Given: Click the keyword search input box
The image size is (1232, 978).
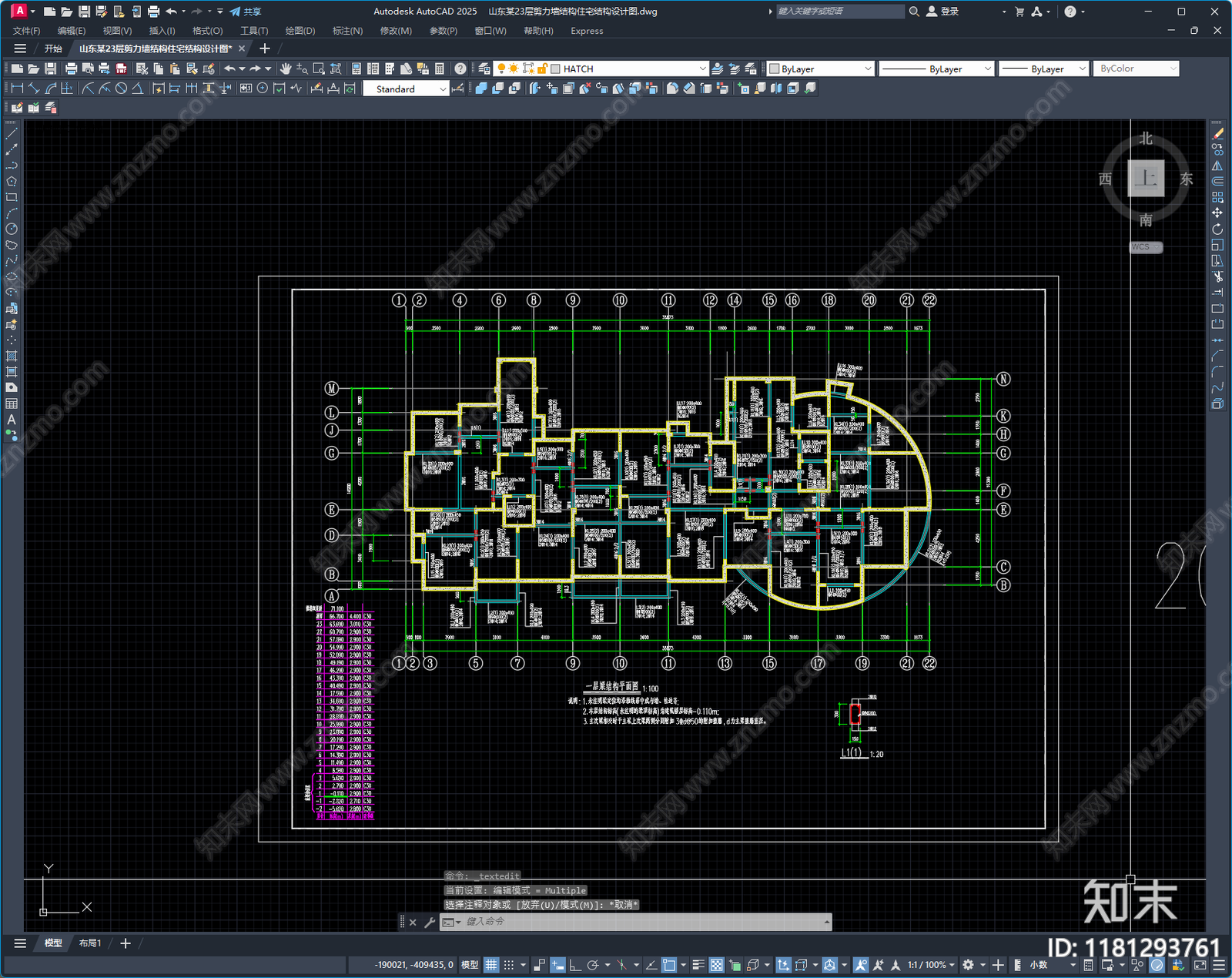Looking at the screenshot, I should pos(840,12).
